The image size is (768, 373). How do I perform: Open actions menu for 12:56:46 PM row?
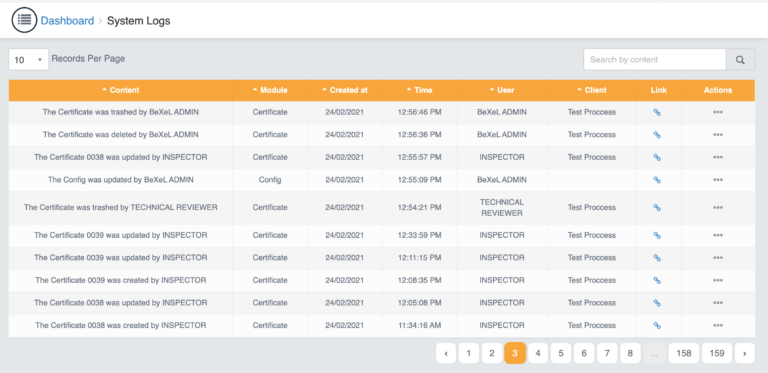(718, 112)
